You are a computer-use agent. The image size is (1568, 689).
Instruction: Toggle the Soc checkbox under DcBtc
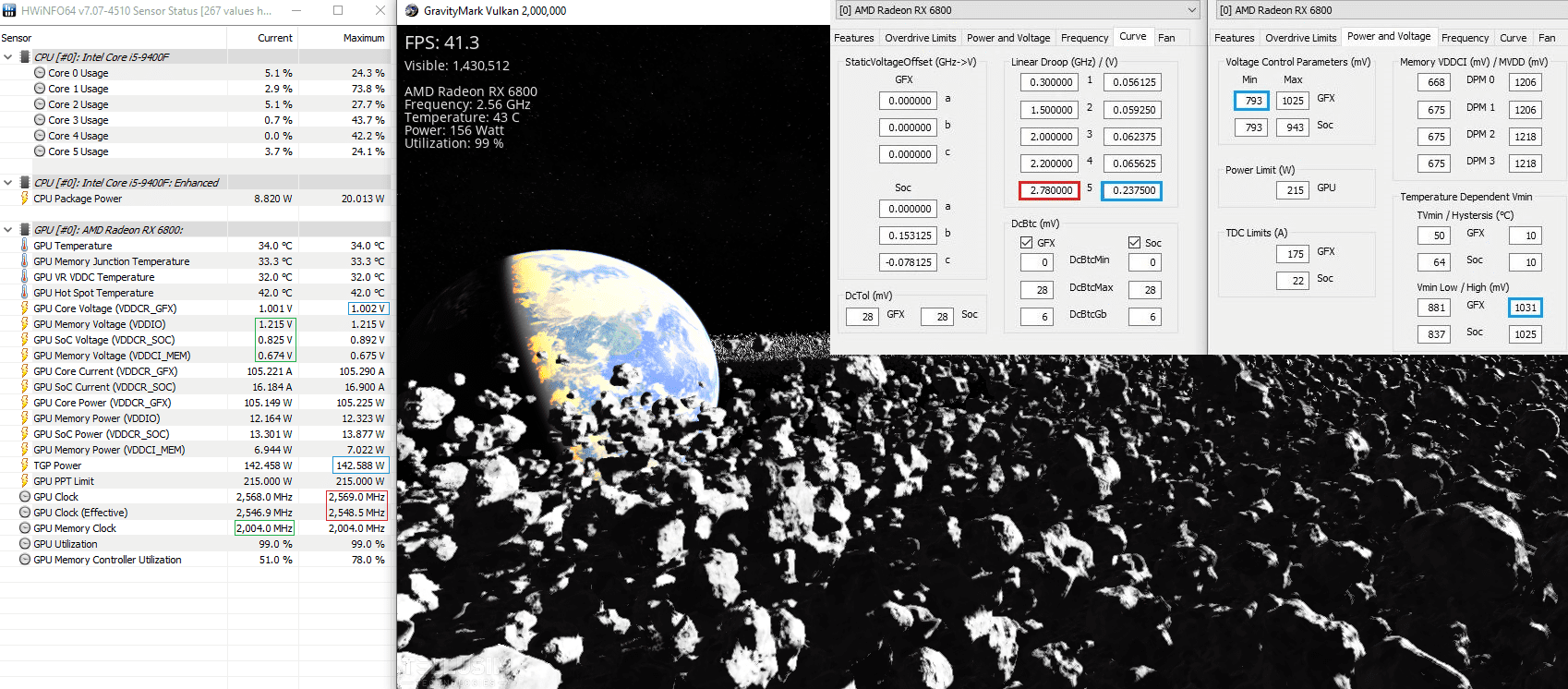1134,243
